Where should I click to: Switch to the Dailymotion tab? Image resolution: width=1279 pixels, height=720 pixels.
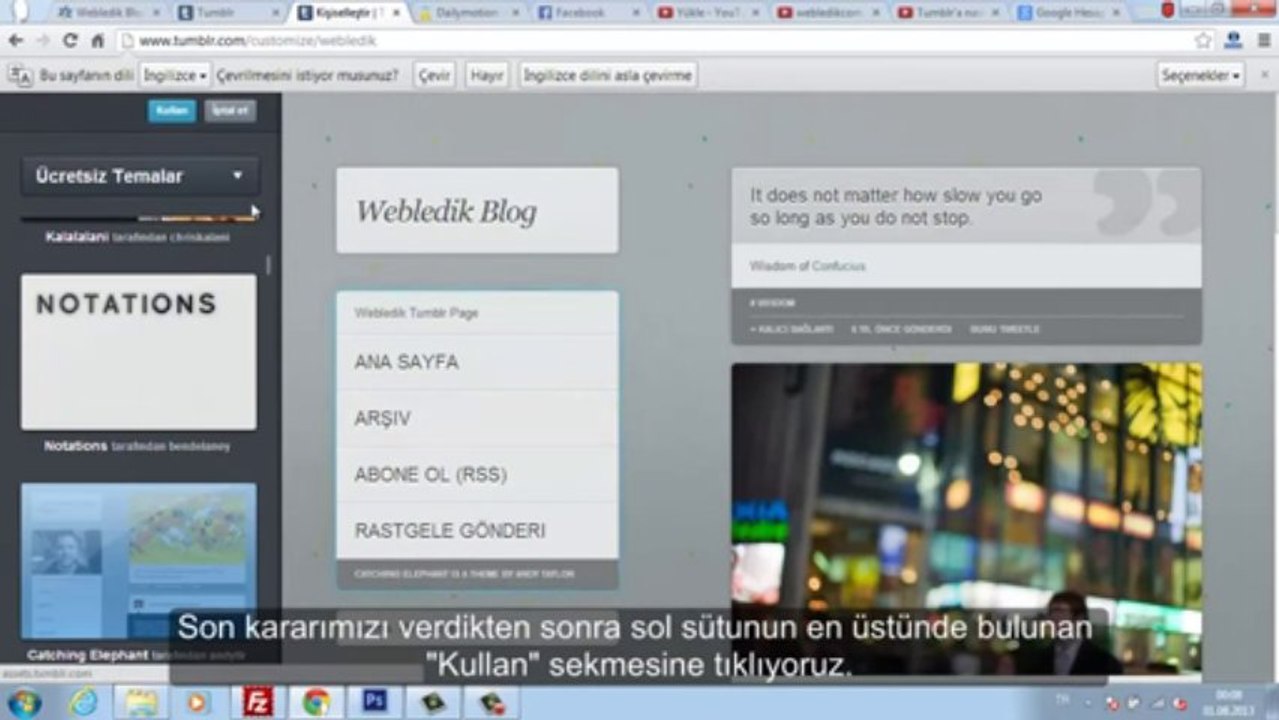point(468,13)
